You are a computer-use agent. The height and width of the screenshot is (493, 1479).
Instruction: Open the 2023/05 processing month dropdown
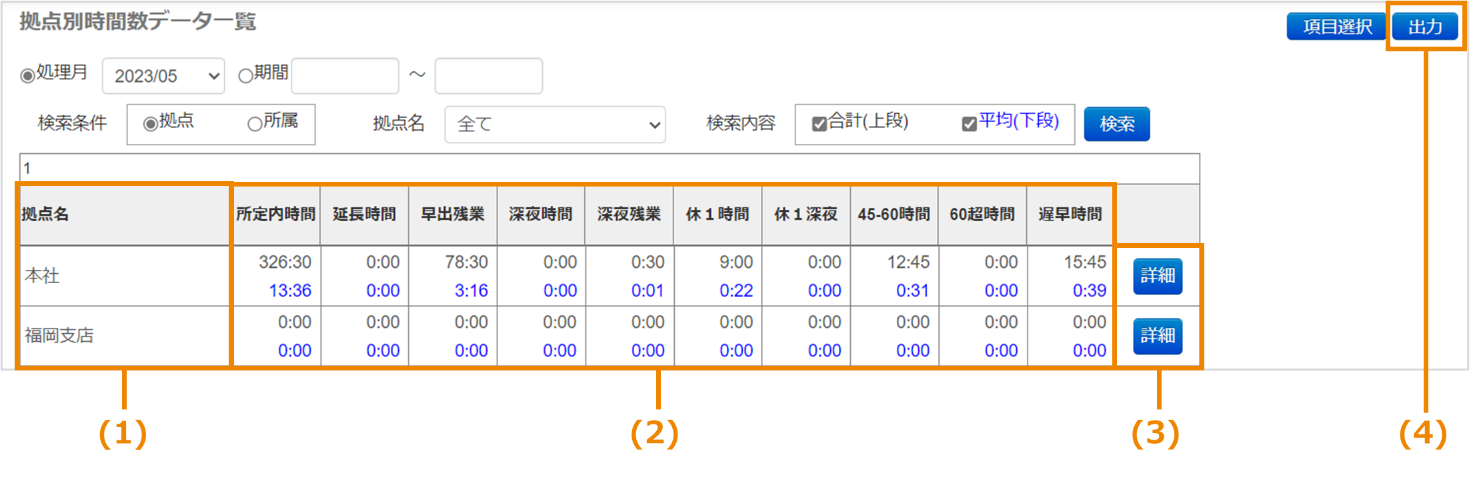[x=163, y=76]
